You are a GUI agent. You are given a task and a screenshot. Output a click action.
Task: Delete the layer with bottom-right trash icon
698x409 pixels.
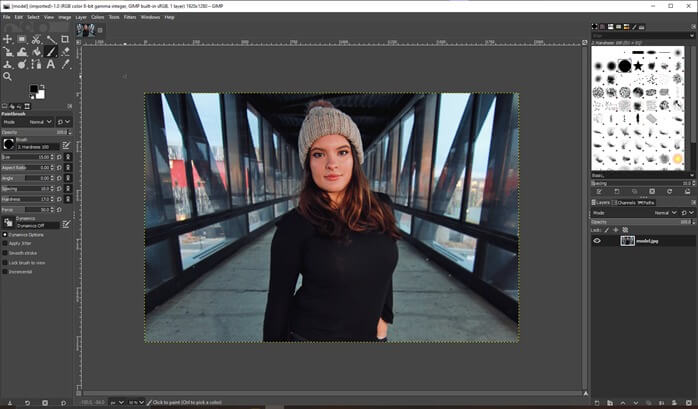pos(688,403)
